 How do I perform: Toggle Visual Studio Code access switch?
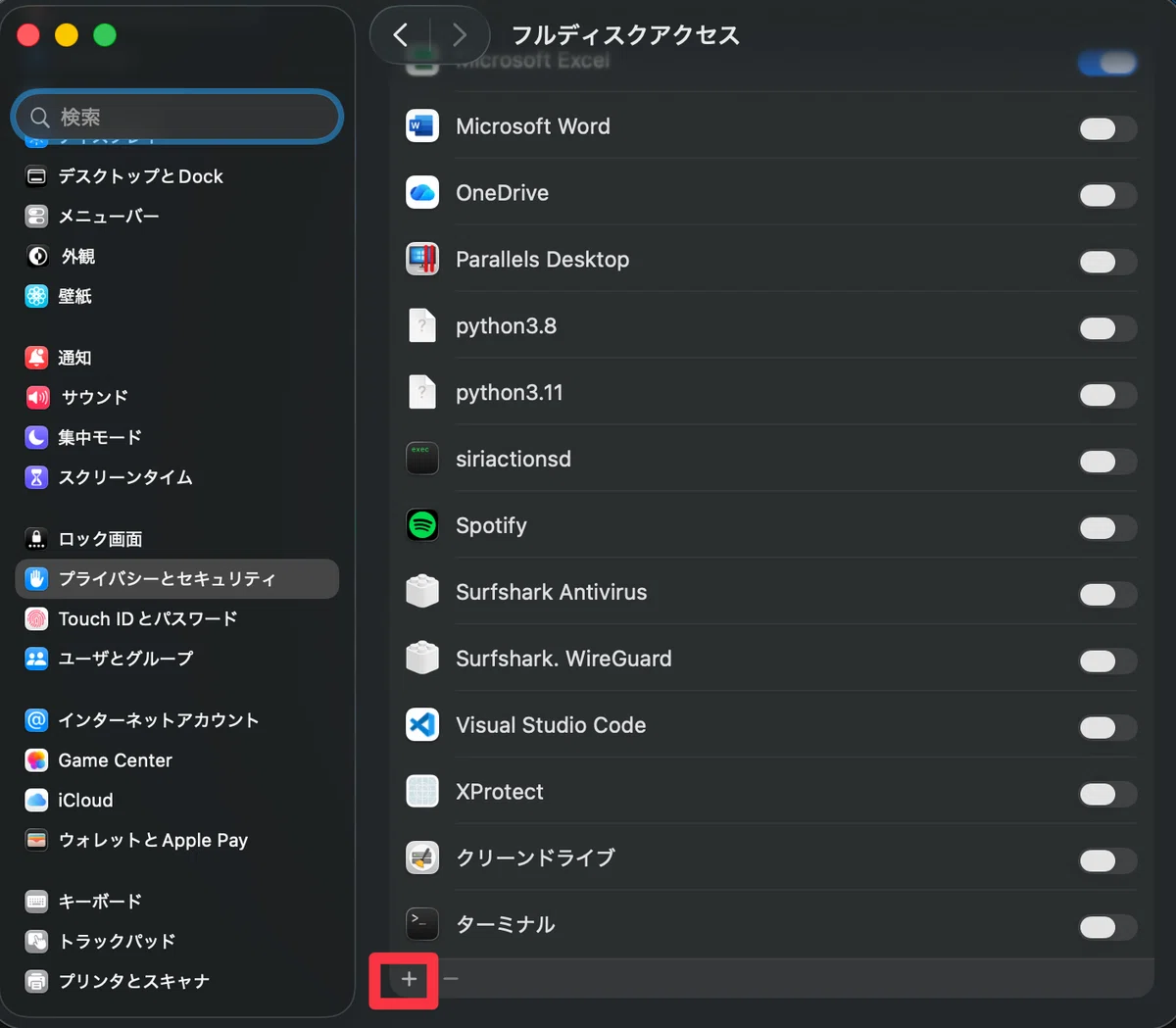[x=1107, y=727]
